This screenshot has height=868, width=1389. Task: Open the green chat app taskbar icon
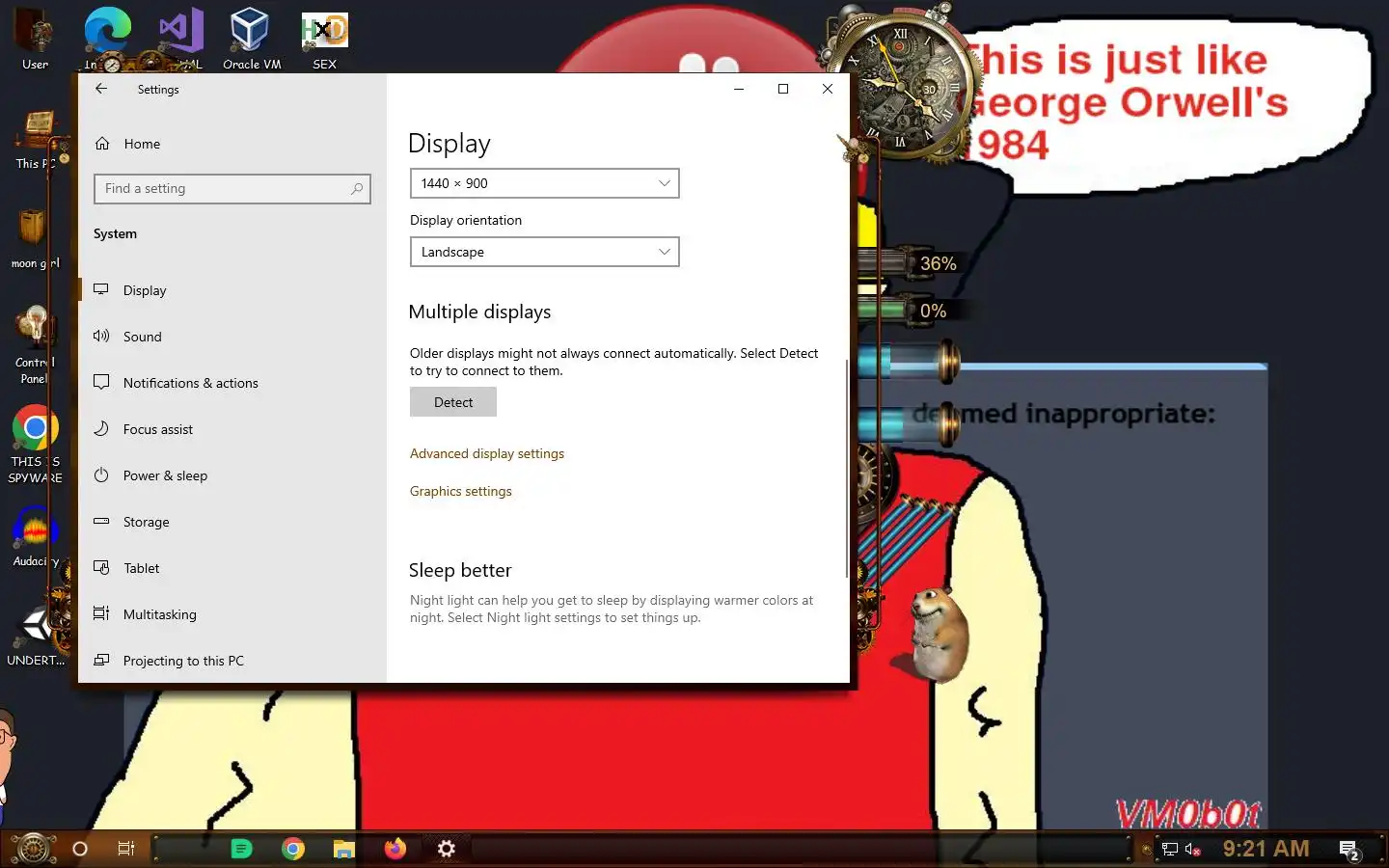[241, 849]
